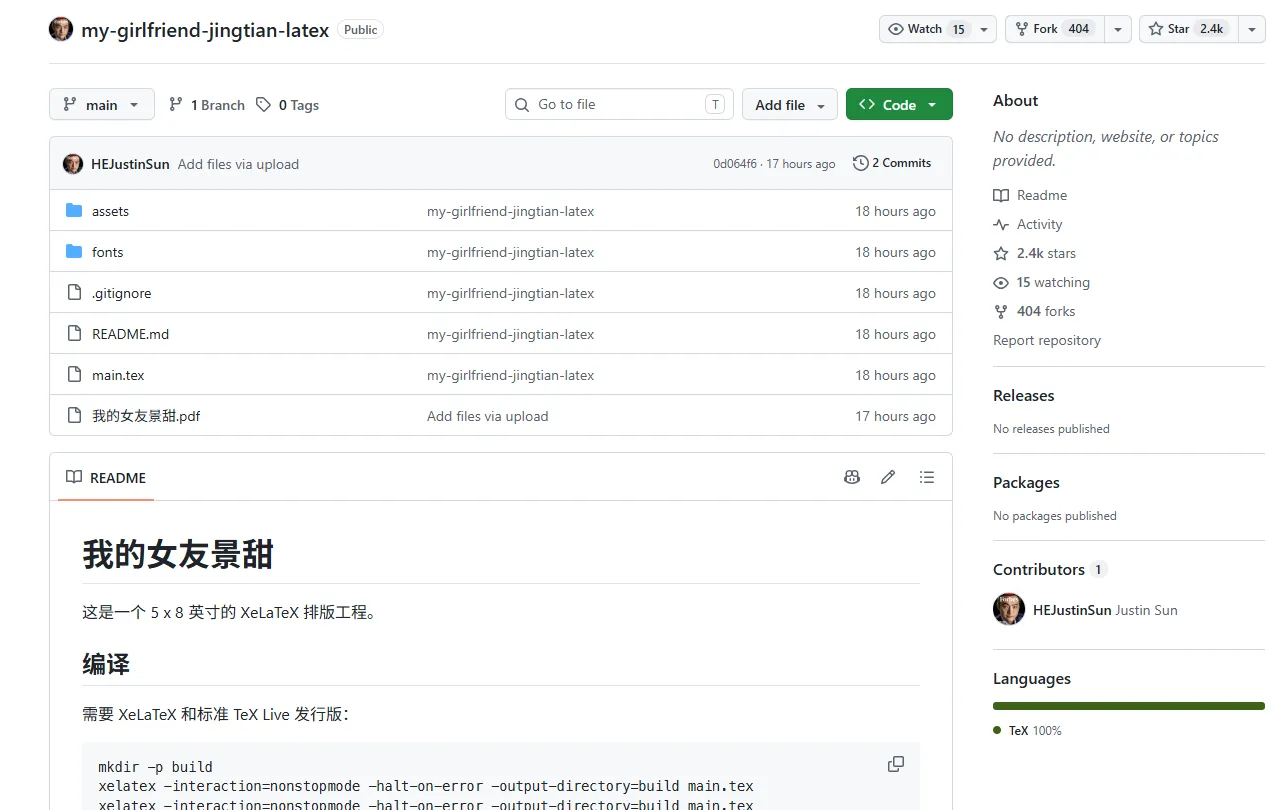This screenshot has height=810, width=1276.
Task: Open the Contributors heading link
Action: point(1049,569)
